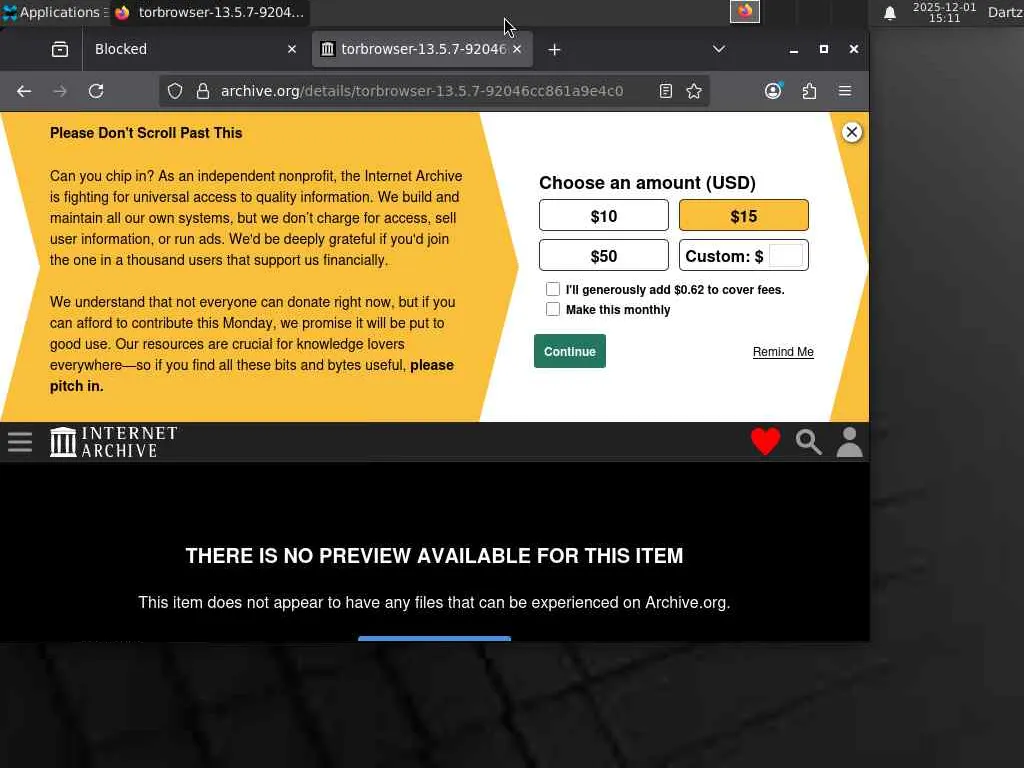View site security padlock info
Screen dimensions: 1024x768
[x=203, y=91]
